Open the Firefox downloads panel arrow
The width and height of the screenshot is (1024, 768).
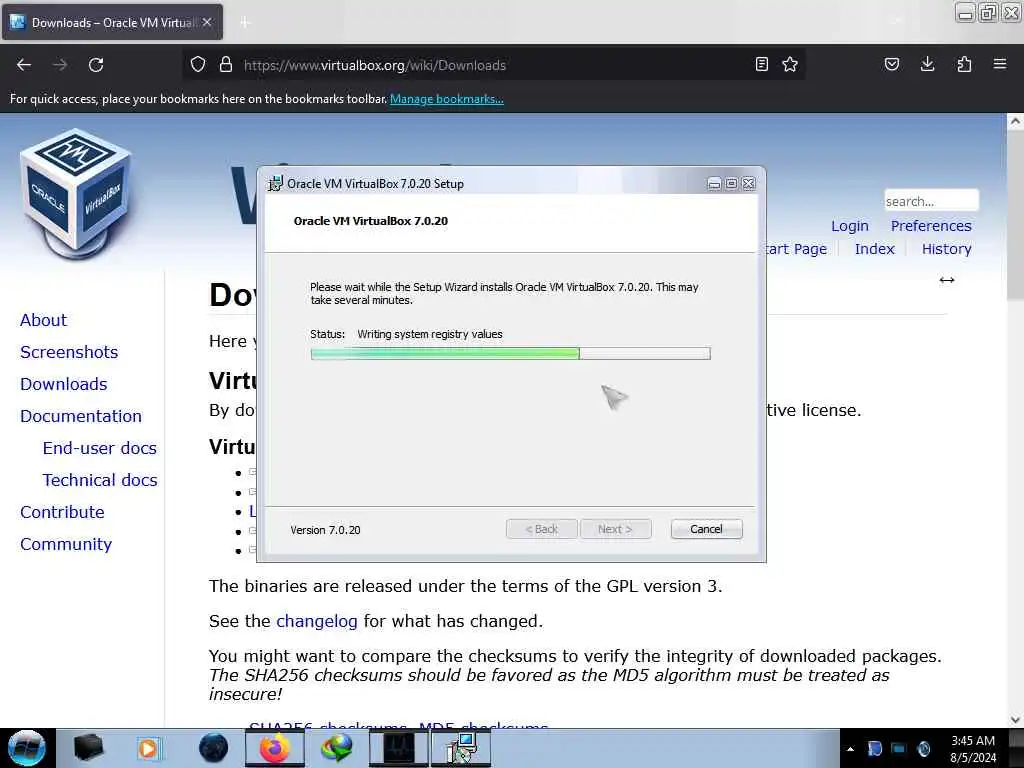tap(927, 64)
